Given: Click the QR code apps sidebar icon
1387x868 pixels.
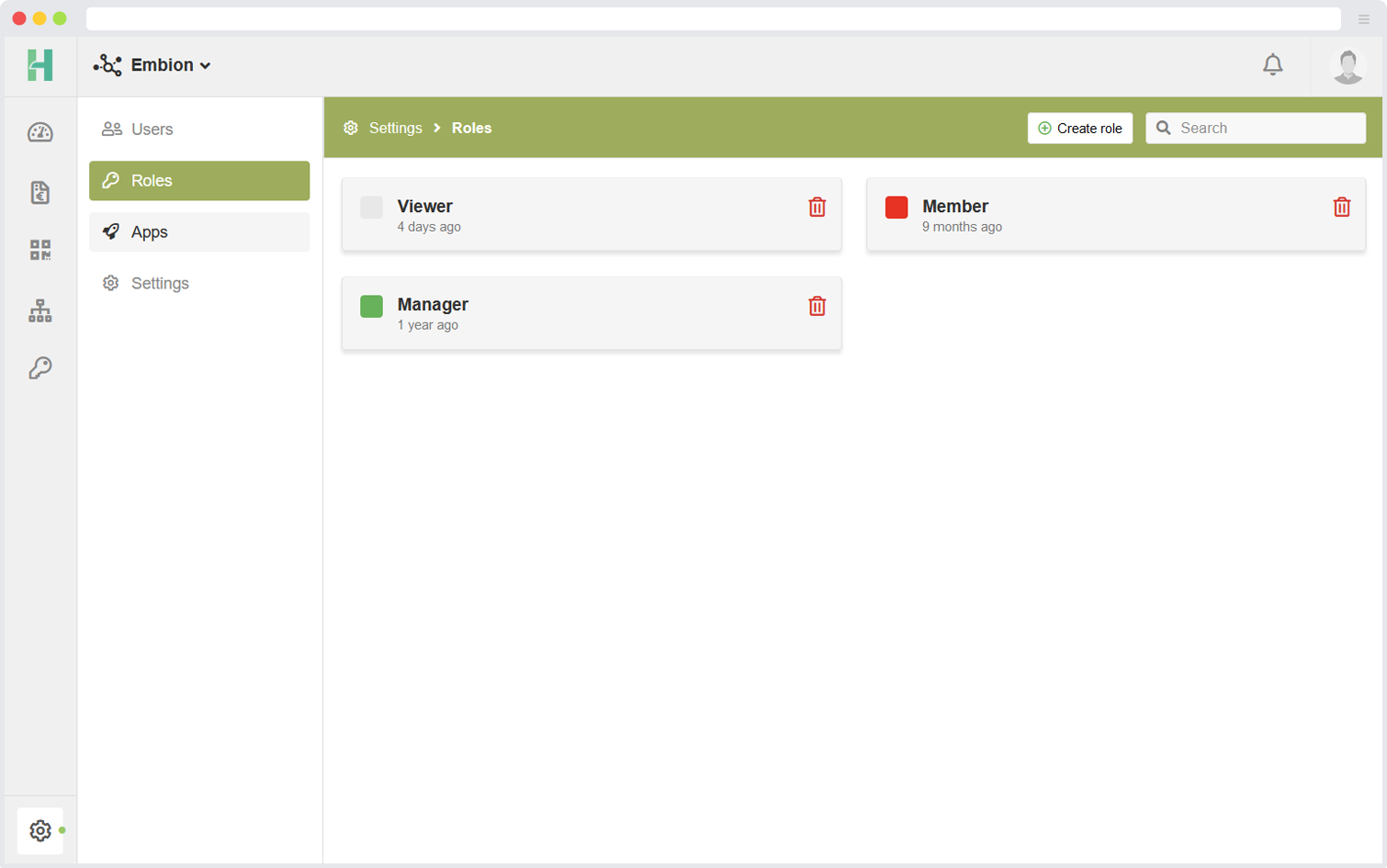Looking at the screenshot, I should click(40, 250).
